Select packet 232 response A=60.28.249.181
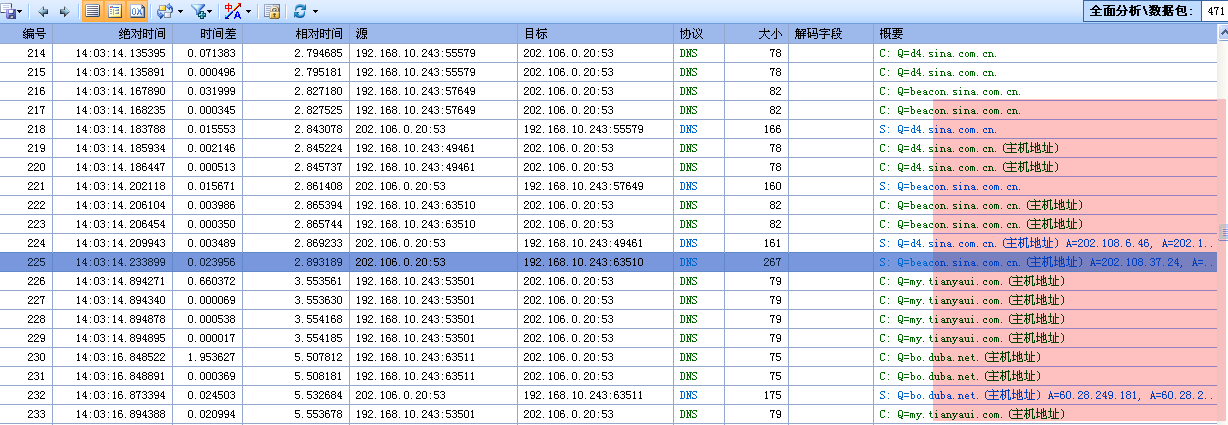Screen dimensions: 1228x425 (608, 395)
